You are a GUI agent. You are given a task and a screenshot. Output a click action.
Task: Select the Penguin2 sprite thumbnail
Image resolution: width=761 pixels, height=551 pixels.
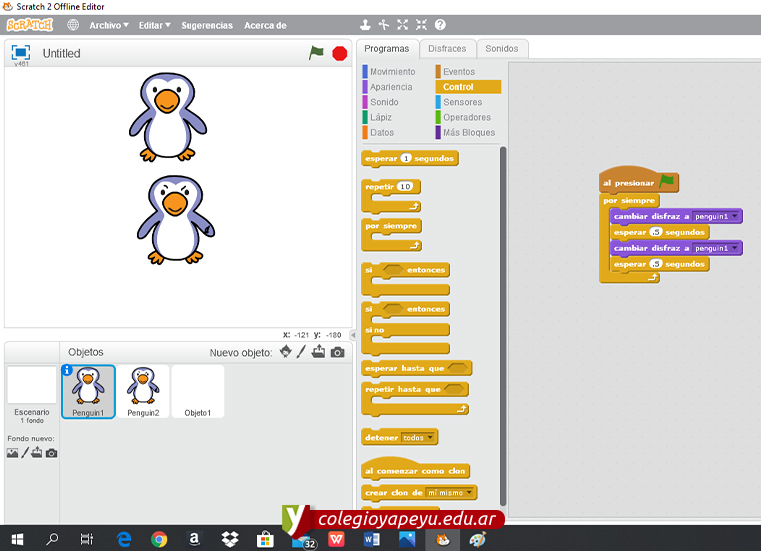coord(142,390)
